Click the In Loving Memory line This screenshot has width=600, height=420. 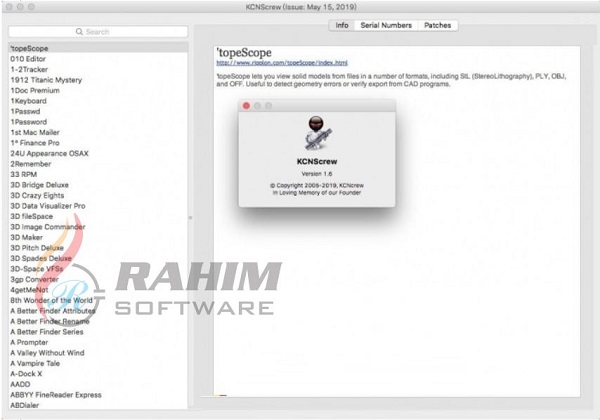coord(317,193)
